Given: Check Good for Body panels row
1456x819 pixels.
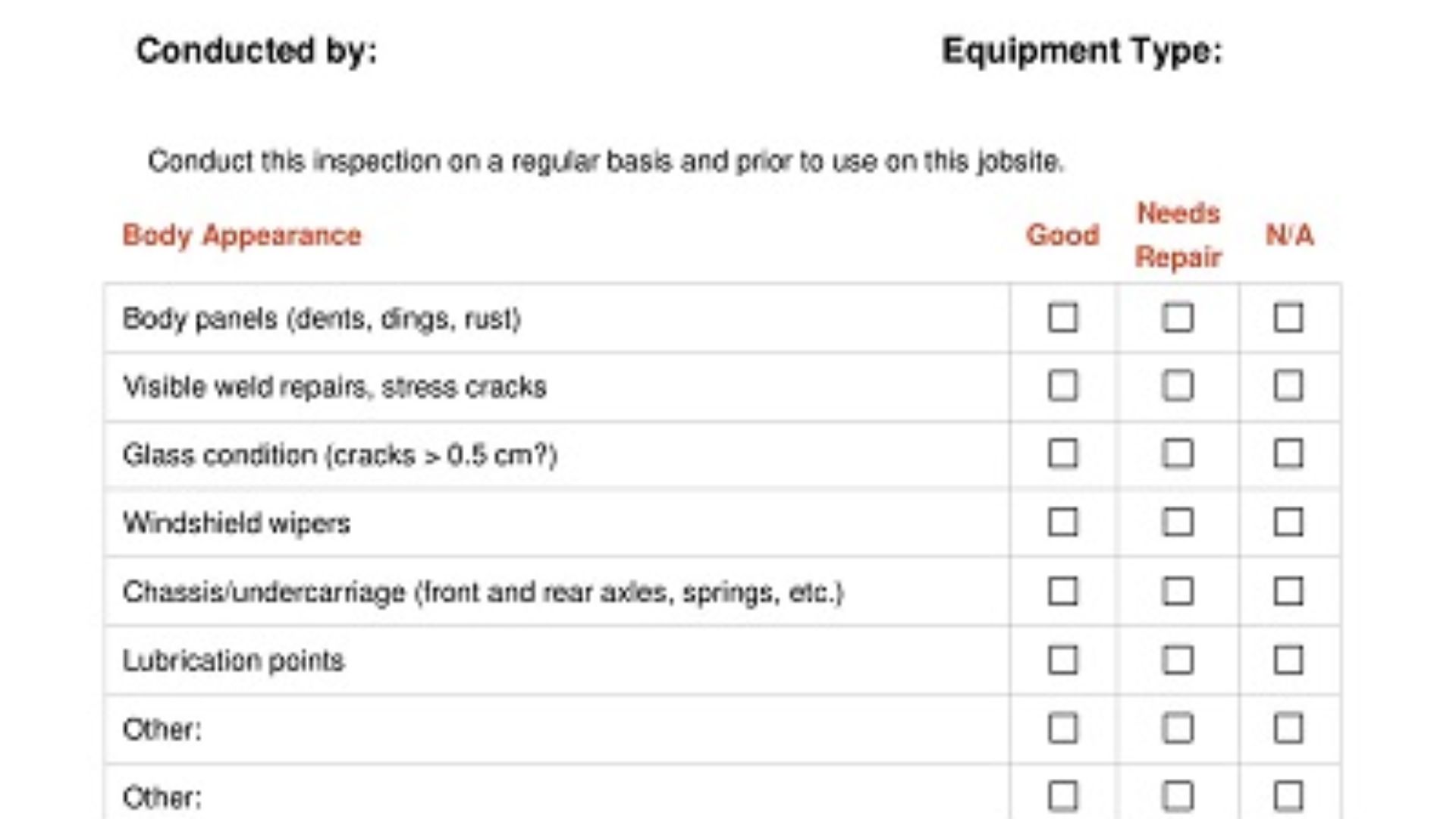Looking at the screenshot, I should pyautogui.click(x=1062, y=318).
